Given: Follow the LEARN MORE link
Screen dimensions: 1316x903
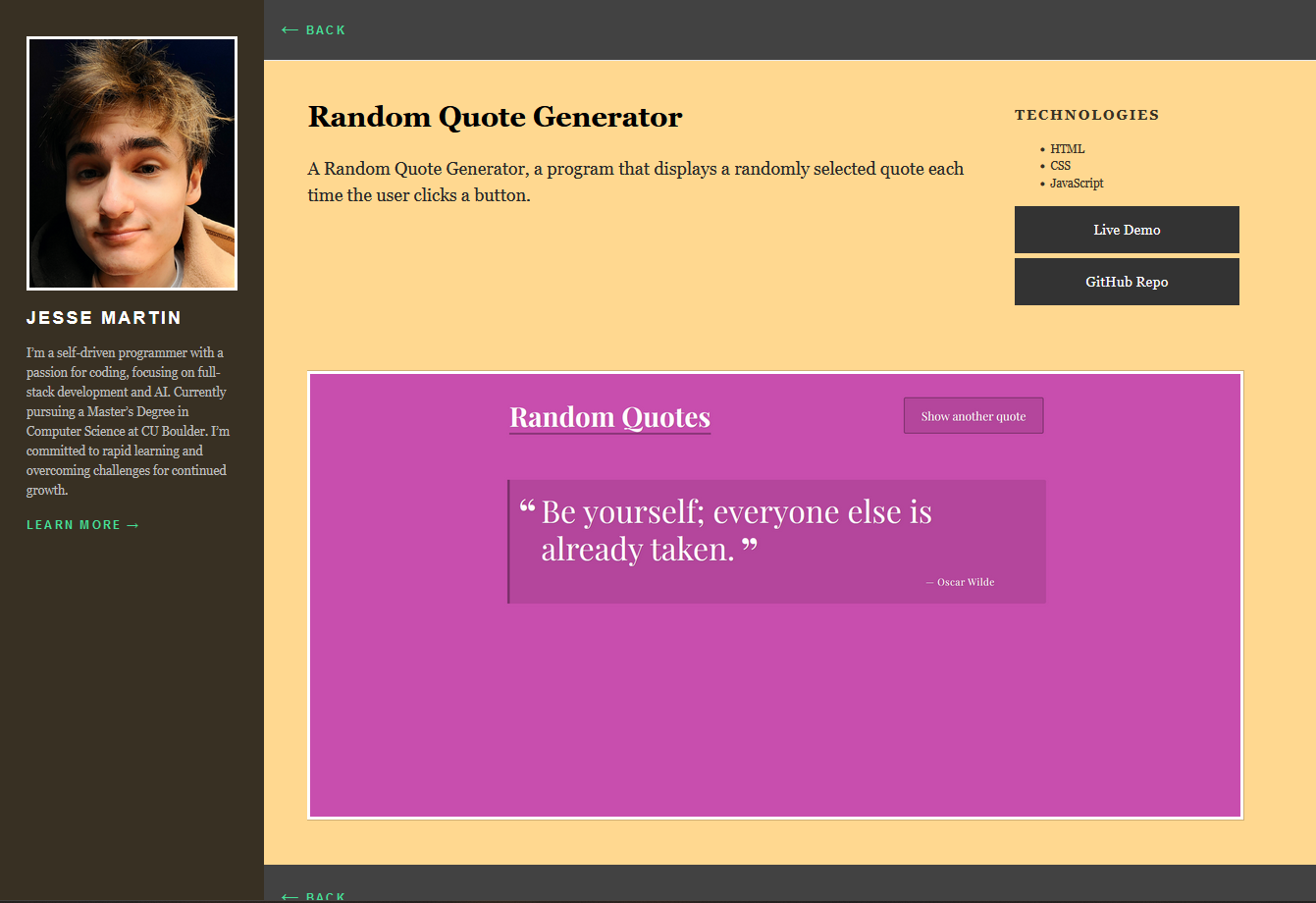Looking at the screenshot, I should coord(74,524).
